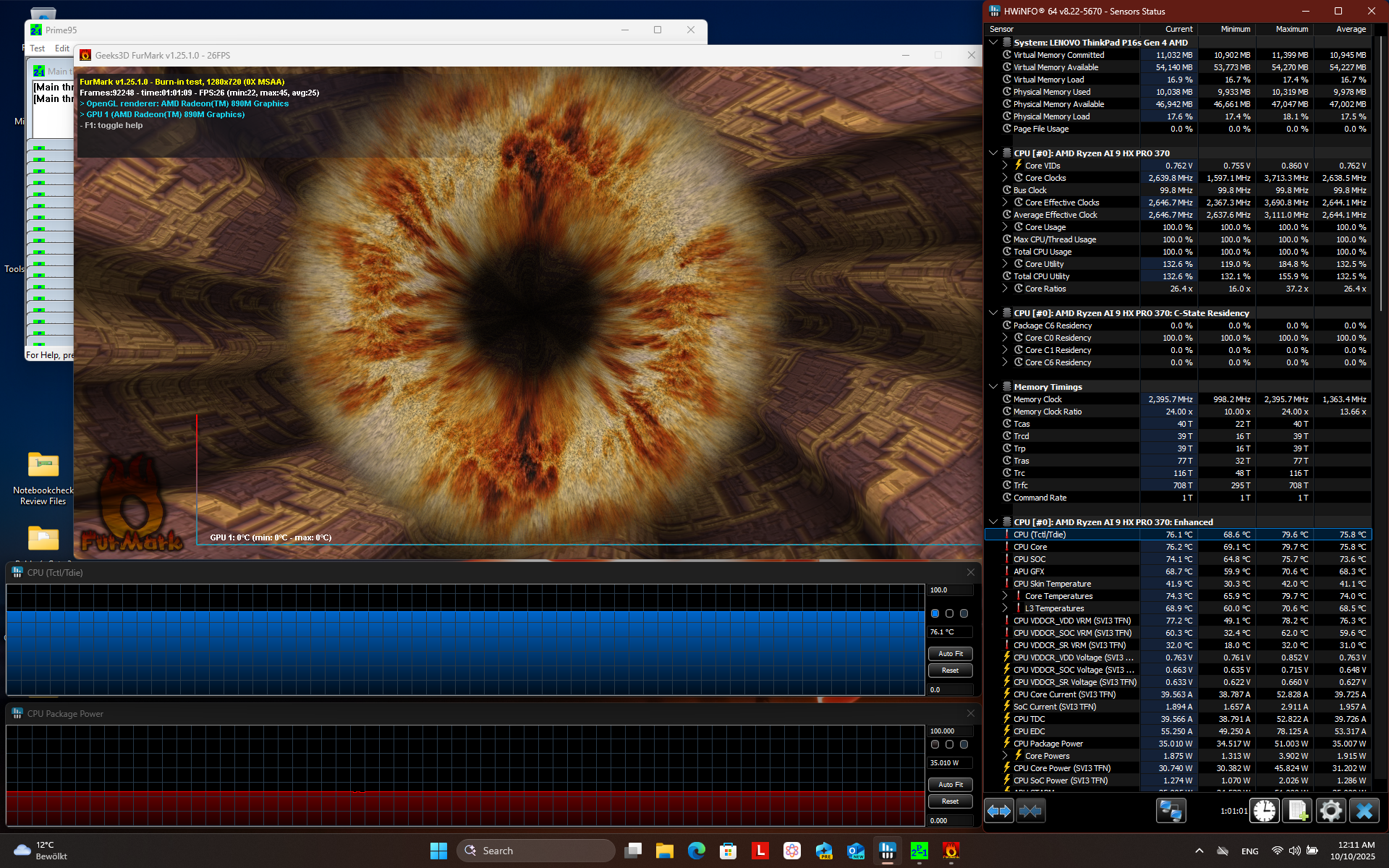Open HWiNFO sensor settings gear
Image resolution: width=1389 pixels, height=868 pixels.
(1330, 811)
